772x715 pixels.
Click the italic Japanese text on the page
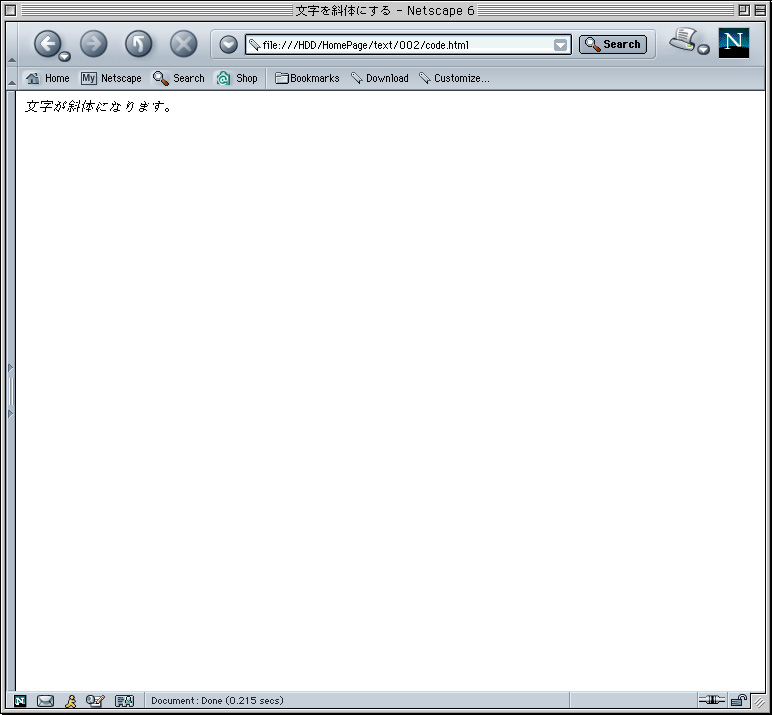coord(98,106)
